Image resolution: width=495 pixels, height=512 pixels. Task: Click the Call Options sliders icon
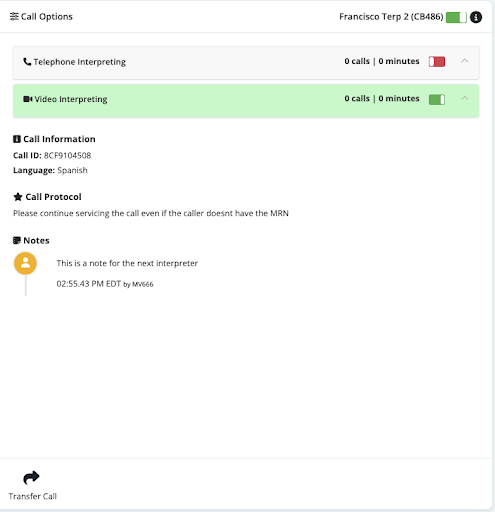[x=14, y=16]
